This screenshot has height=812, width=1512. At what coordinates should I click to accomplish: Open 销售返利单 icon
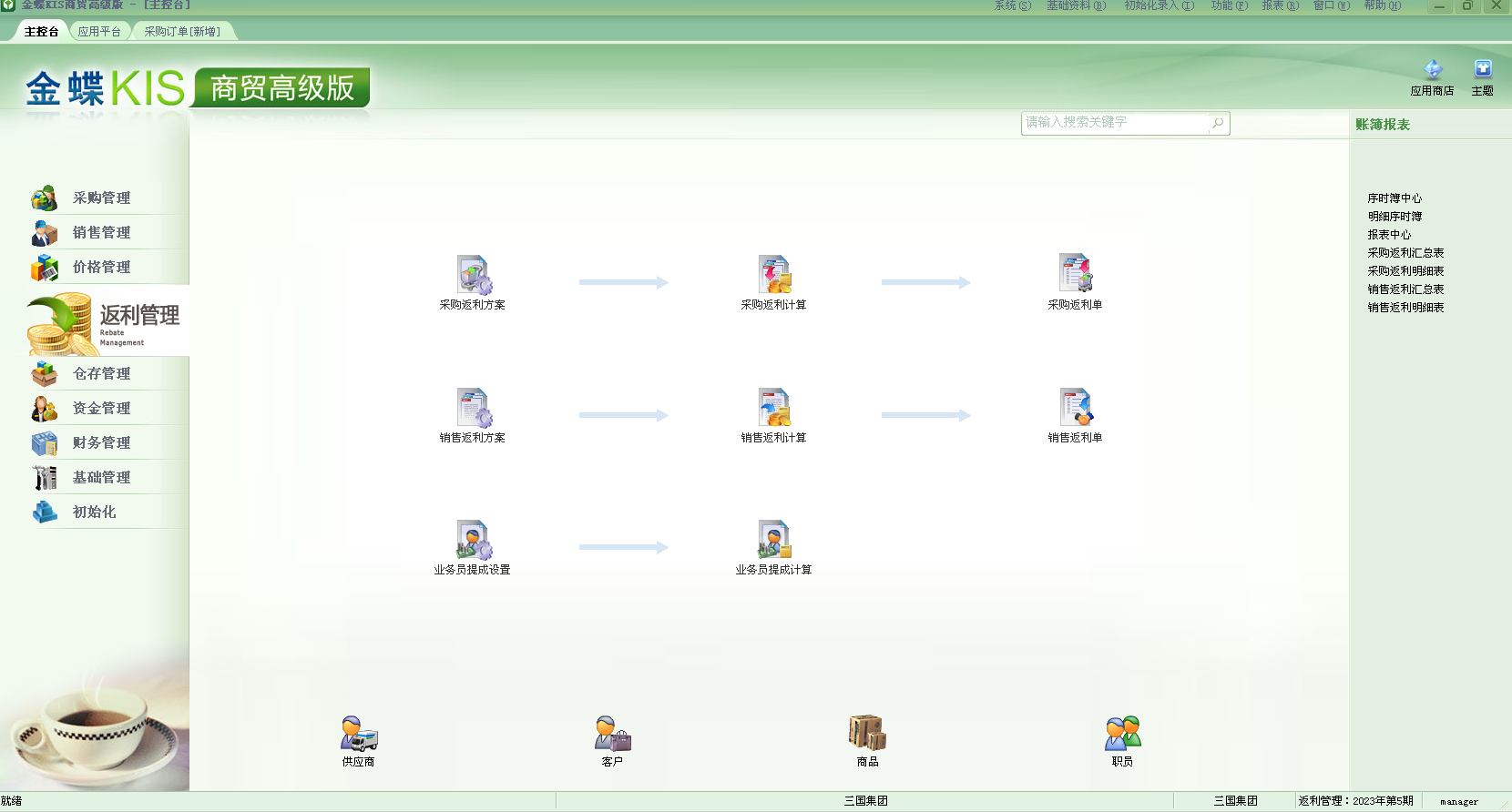coord(1076,407)
